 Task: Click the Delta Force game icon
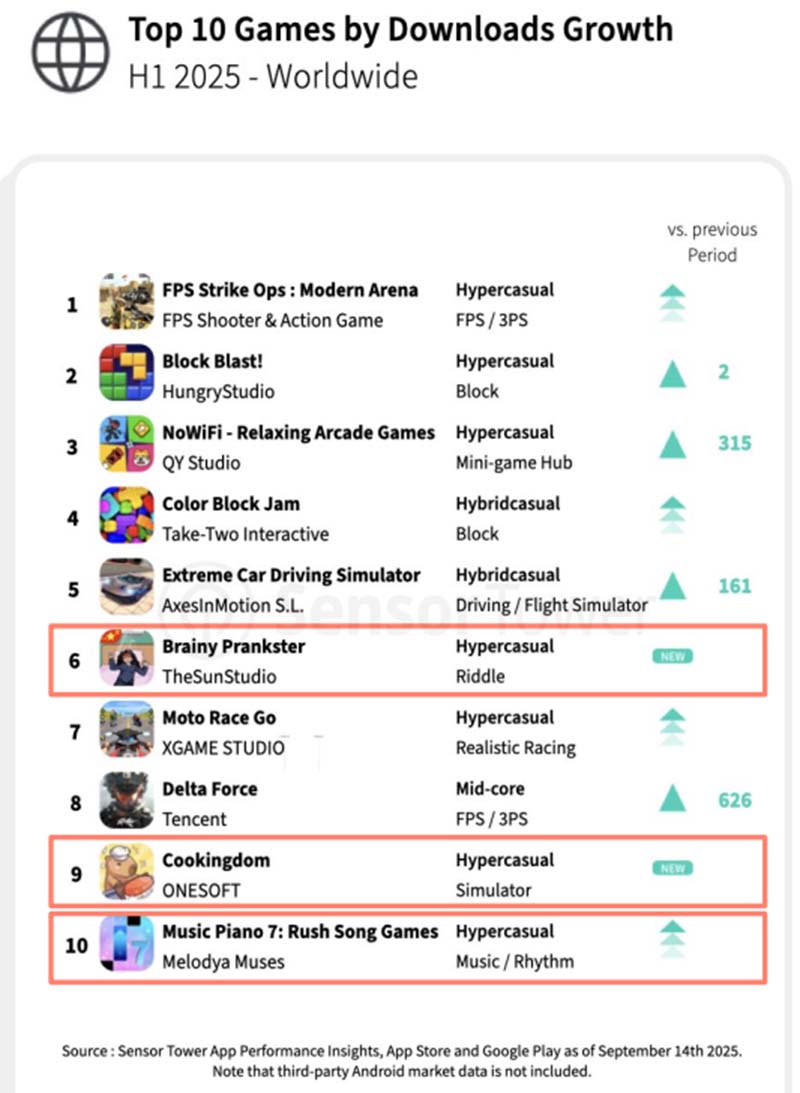pyautogui.click(x=127, y=801)
